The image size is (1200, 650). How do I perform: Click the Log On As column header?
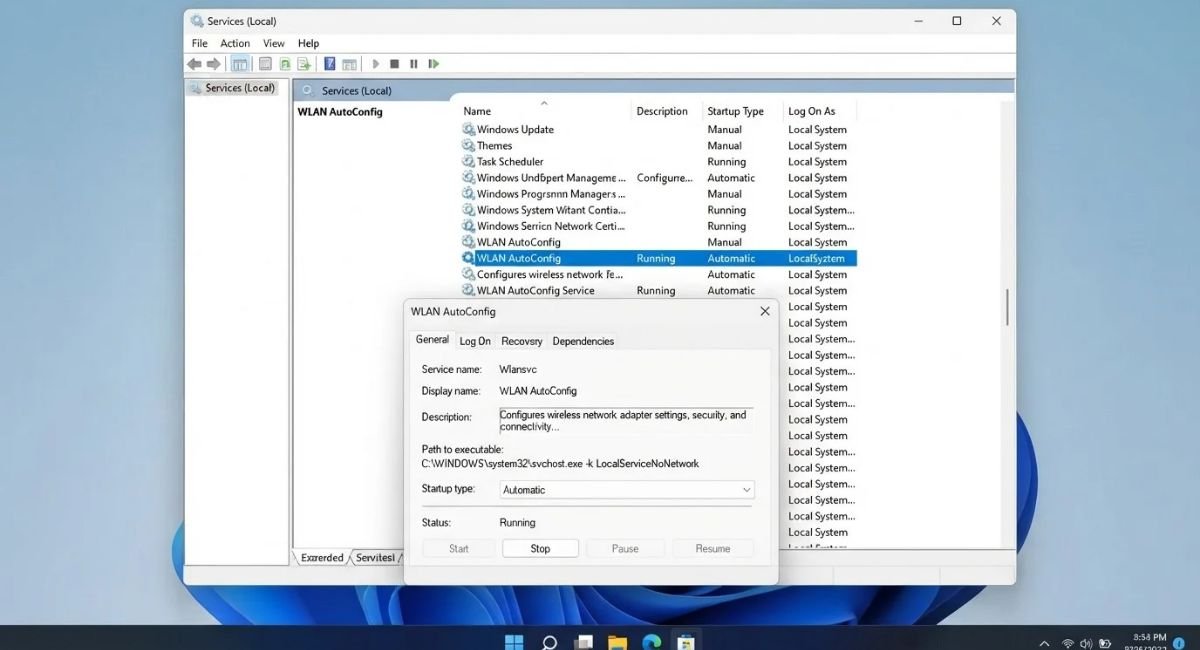click(812, 111)
